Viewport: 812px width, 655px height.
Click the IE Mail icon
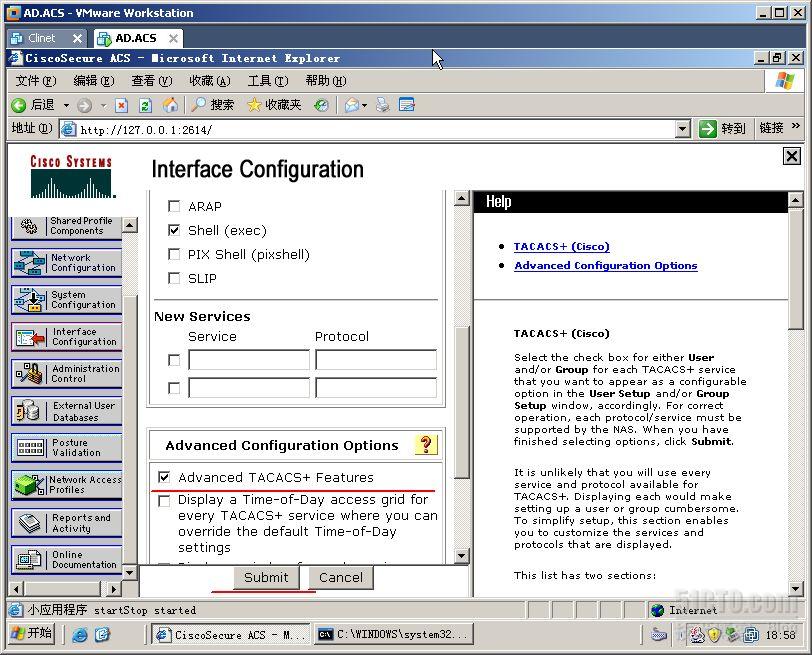352,106
